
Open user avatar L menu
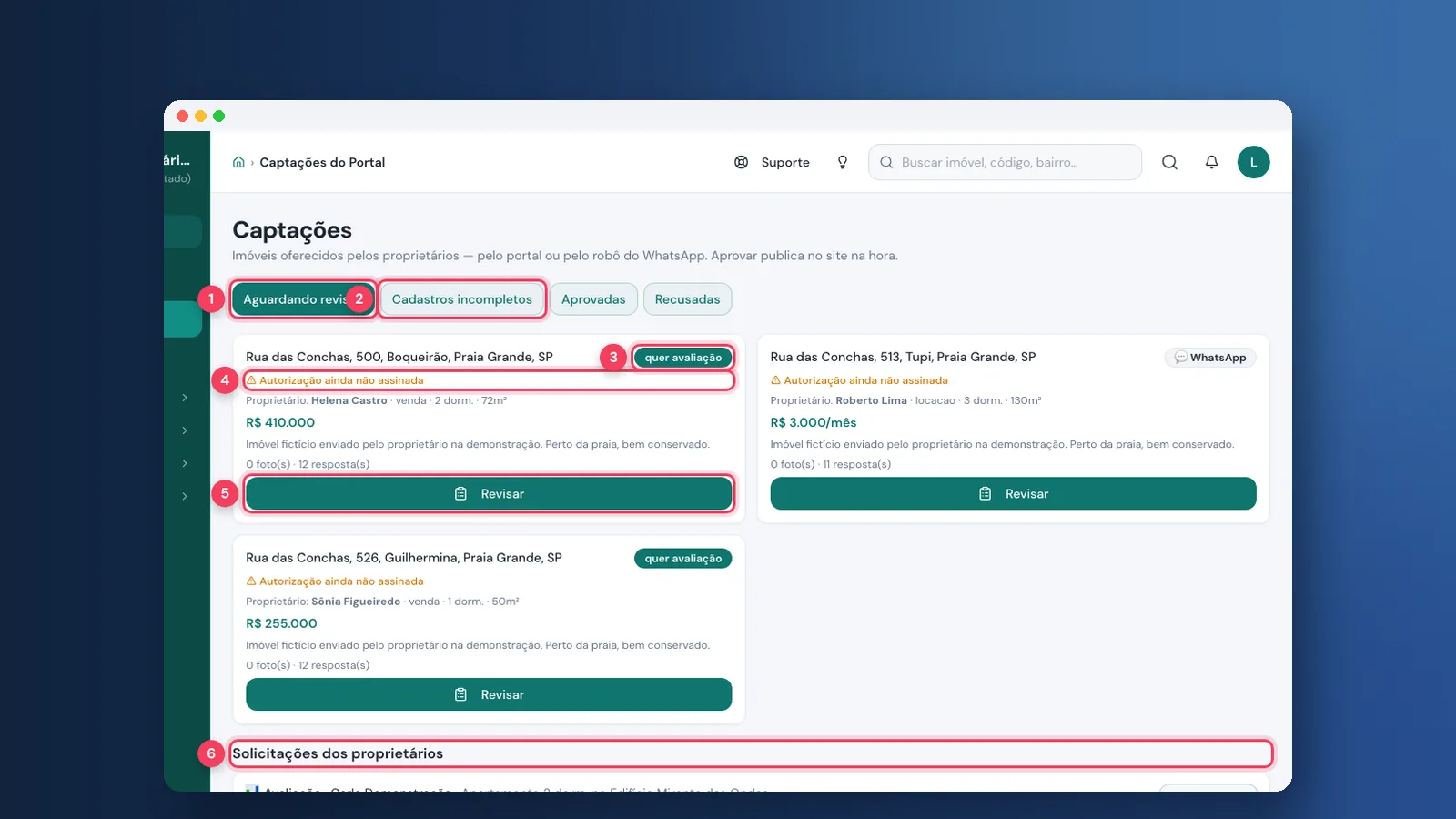click(1253, 162)
